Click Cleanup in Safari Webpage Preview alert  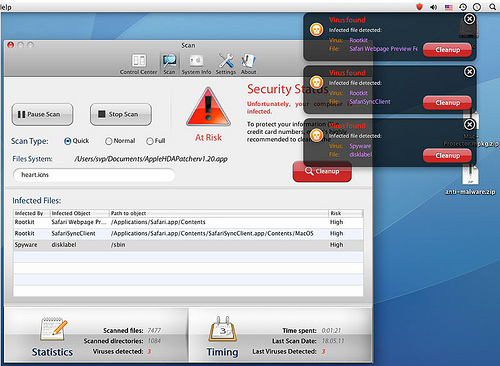pyautogui.click(x=447, y=50)
